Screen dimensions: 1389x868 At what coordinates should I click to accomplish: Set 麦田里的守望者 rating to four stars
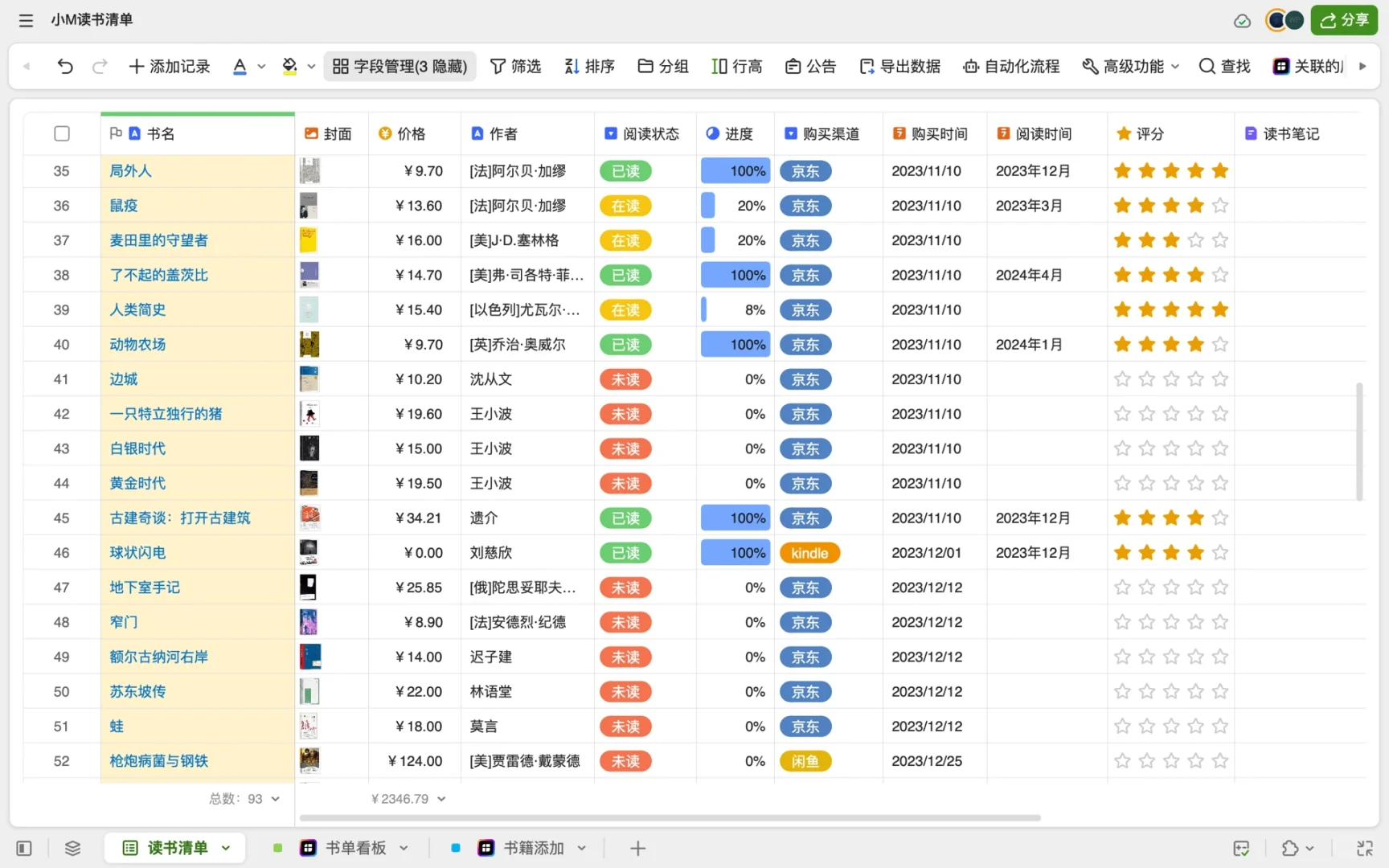(1195, 240)
